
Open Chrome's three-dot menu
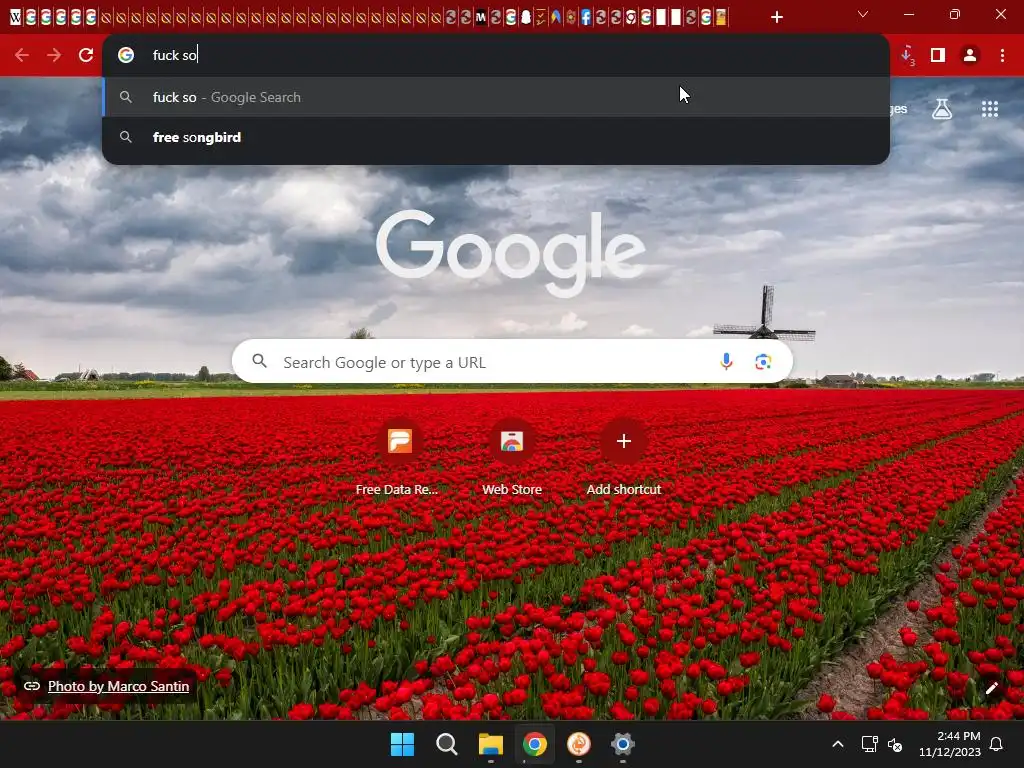(x=1002, y=55)
